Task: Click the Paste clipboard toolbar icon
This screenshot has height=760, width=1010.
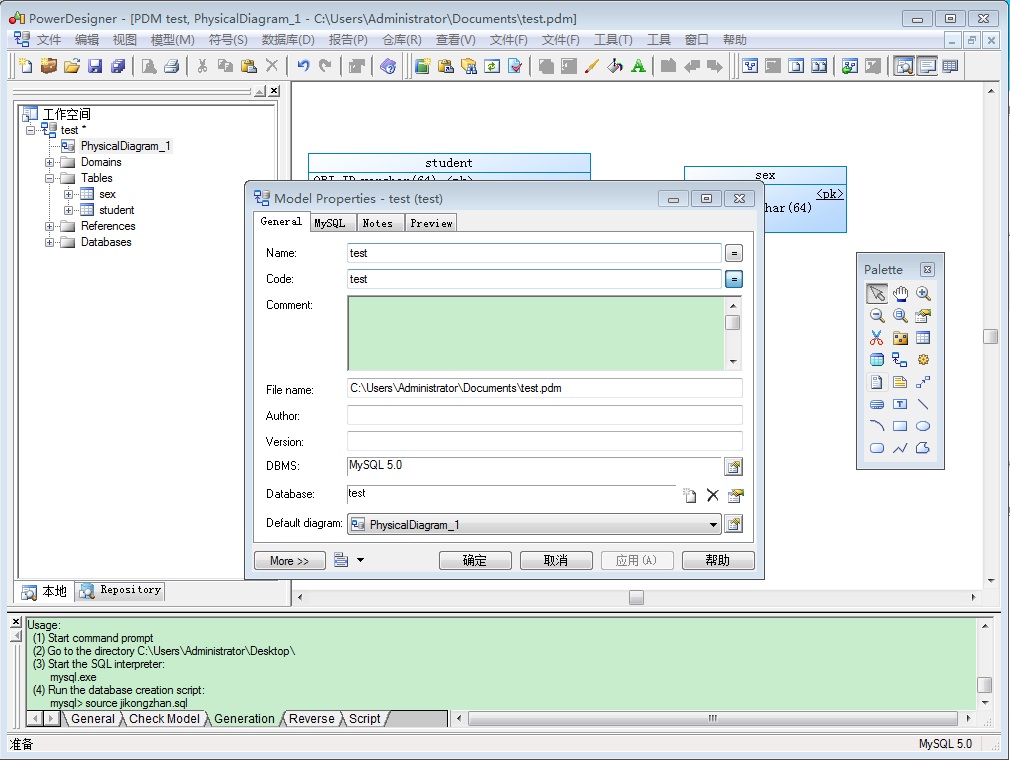Action: pyautogui.click(x=249, y=66)
